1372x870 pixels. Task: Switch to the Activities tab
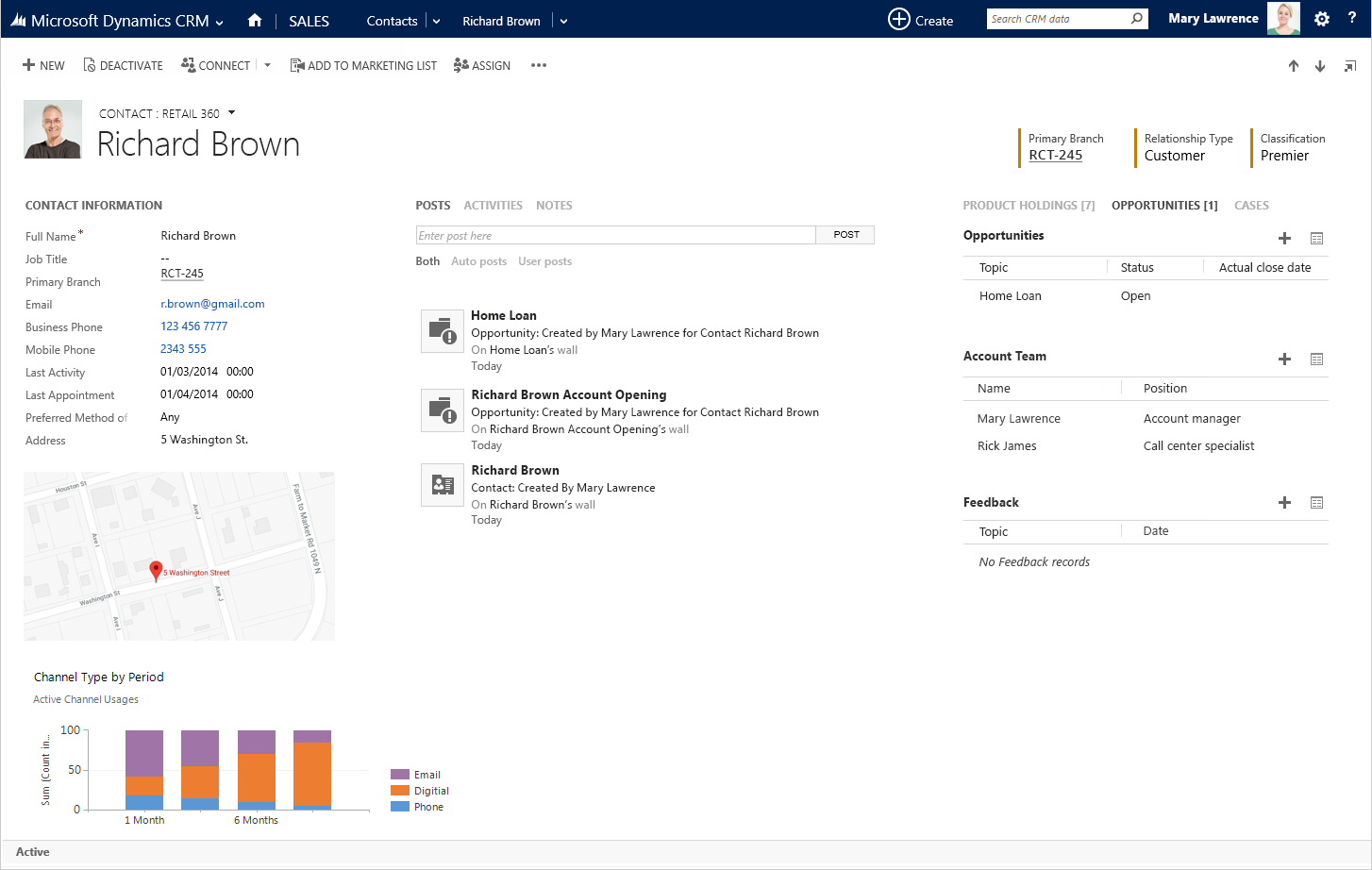(493, 205)
